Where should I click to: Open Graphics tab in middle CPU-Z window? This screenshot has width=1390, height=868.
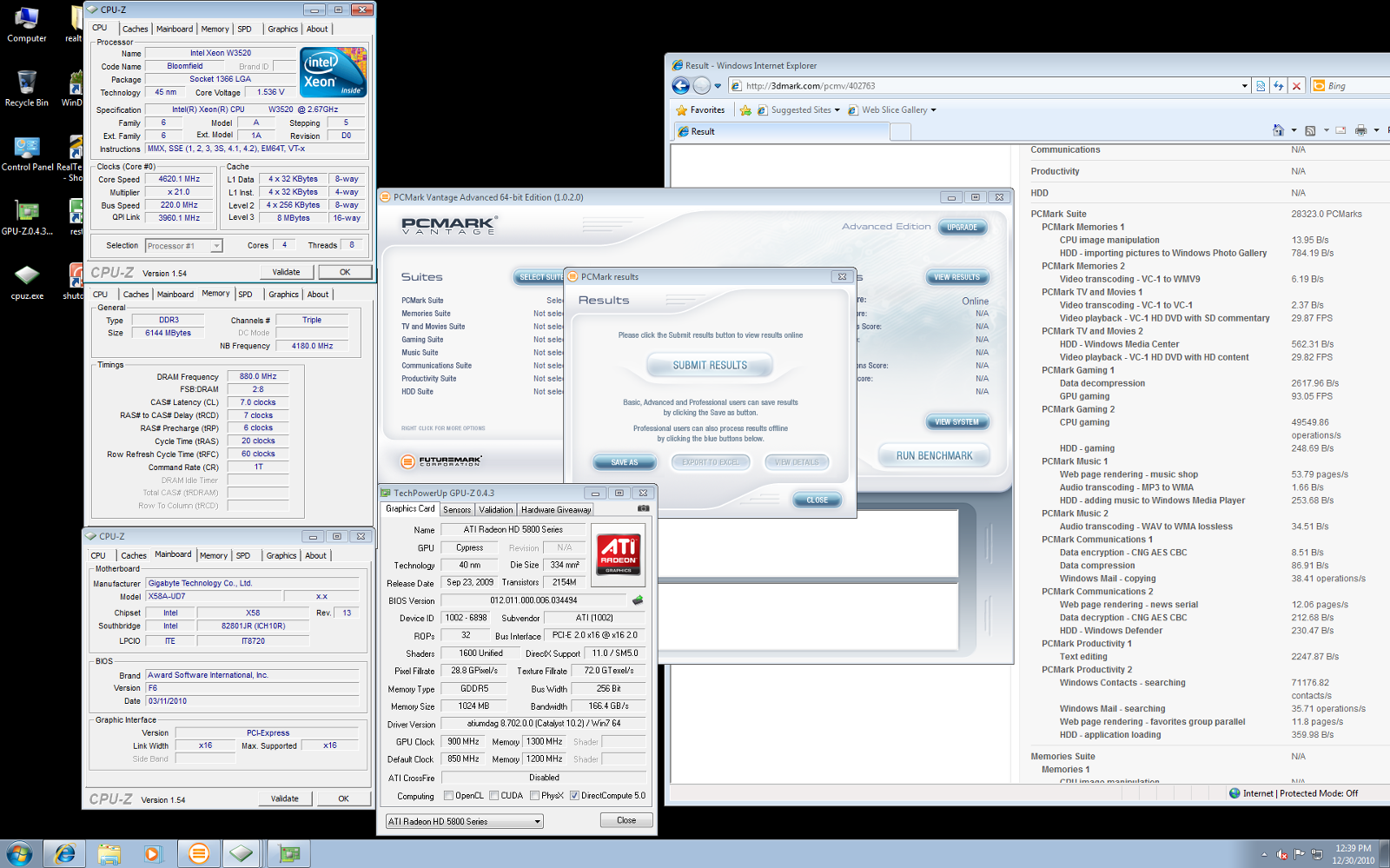[x=283, y=295]
